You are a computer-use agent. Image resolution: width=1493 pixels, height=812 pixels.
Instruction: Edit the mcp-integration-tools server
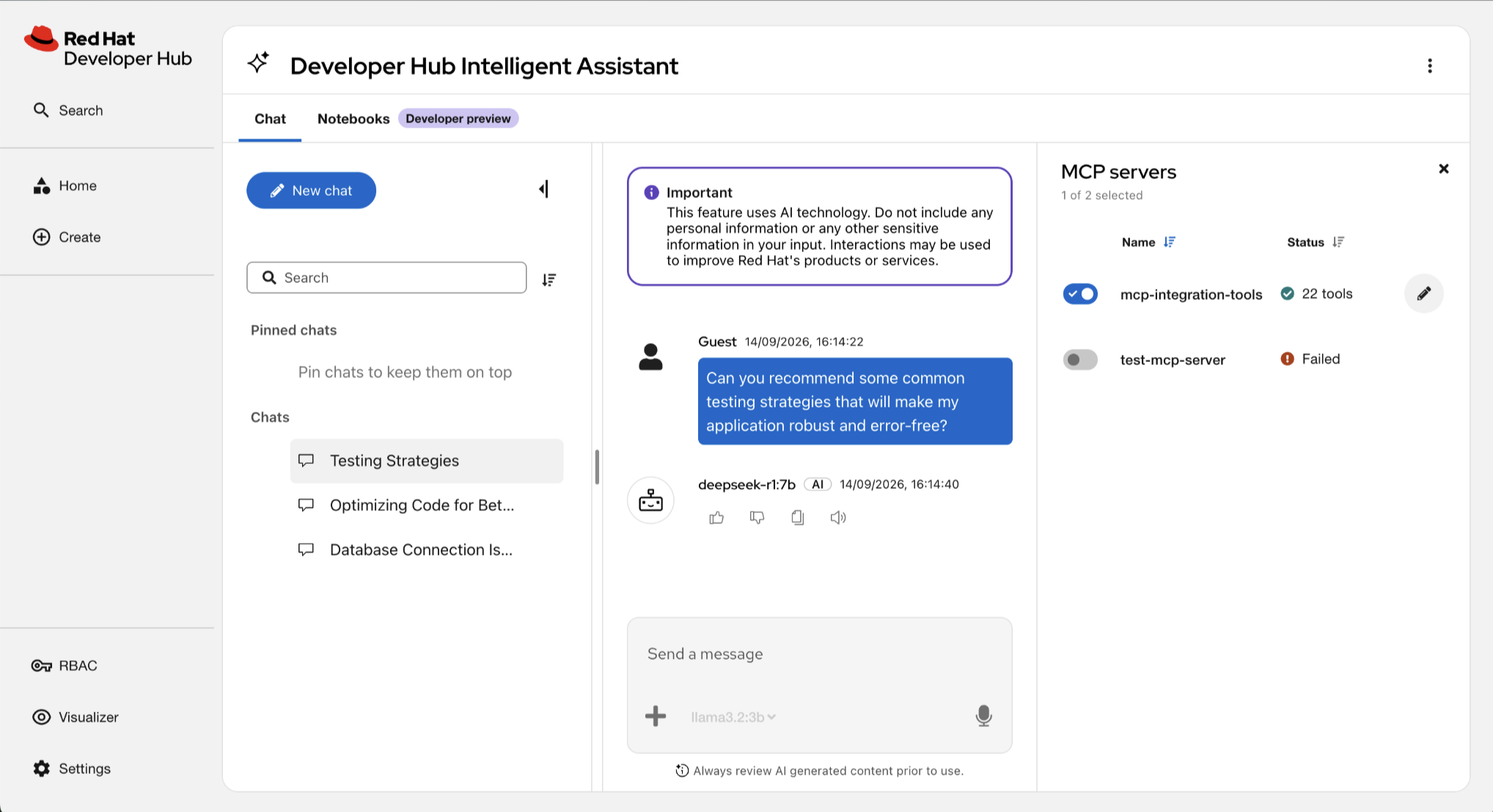(1423, 294)
